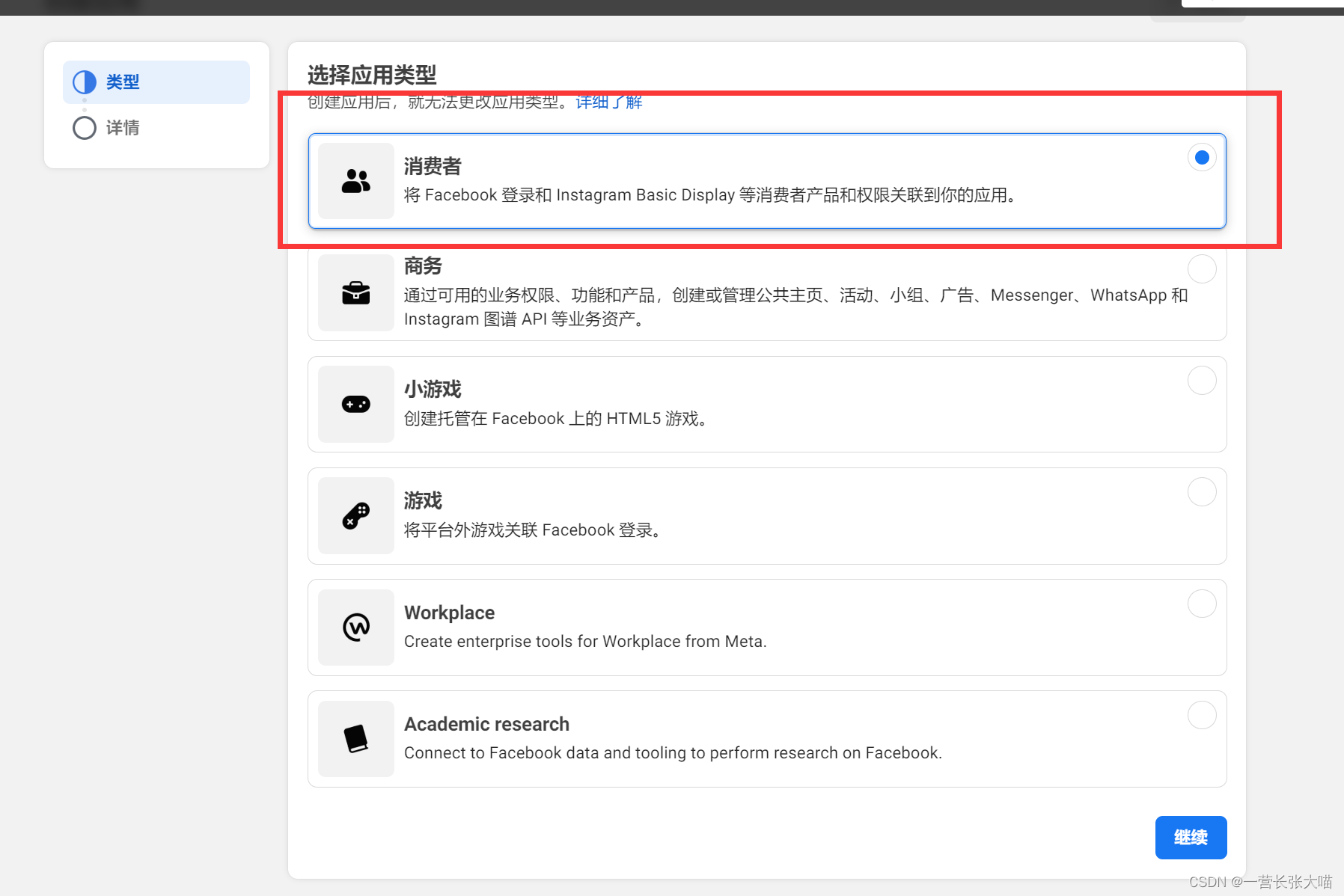
Task: Open the 详细了解 link
Action: (608, 102)
